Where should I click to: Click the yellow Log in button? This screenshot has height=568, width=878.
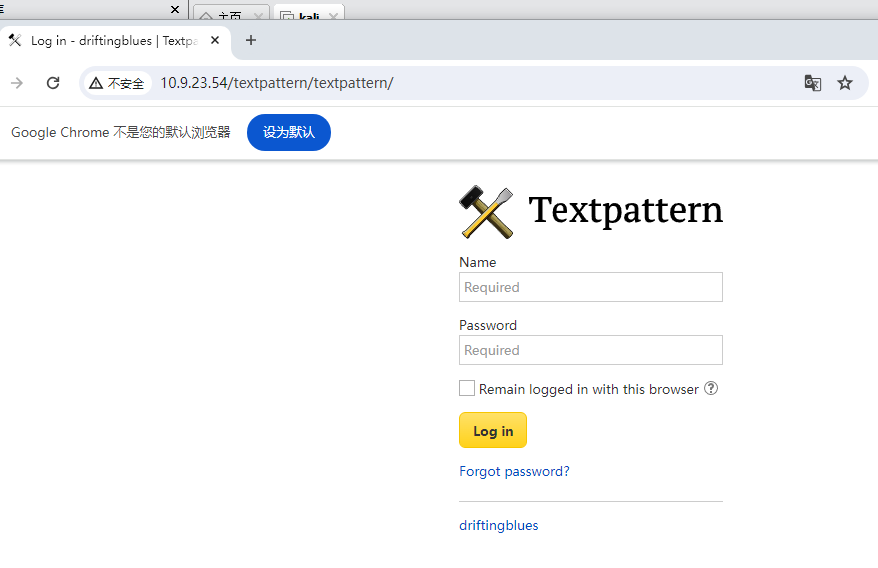[493, 430]
